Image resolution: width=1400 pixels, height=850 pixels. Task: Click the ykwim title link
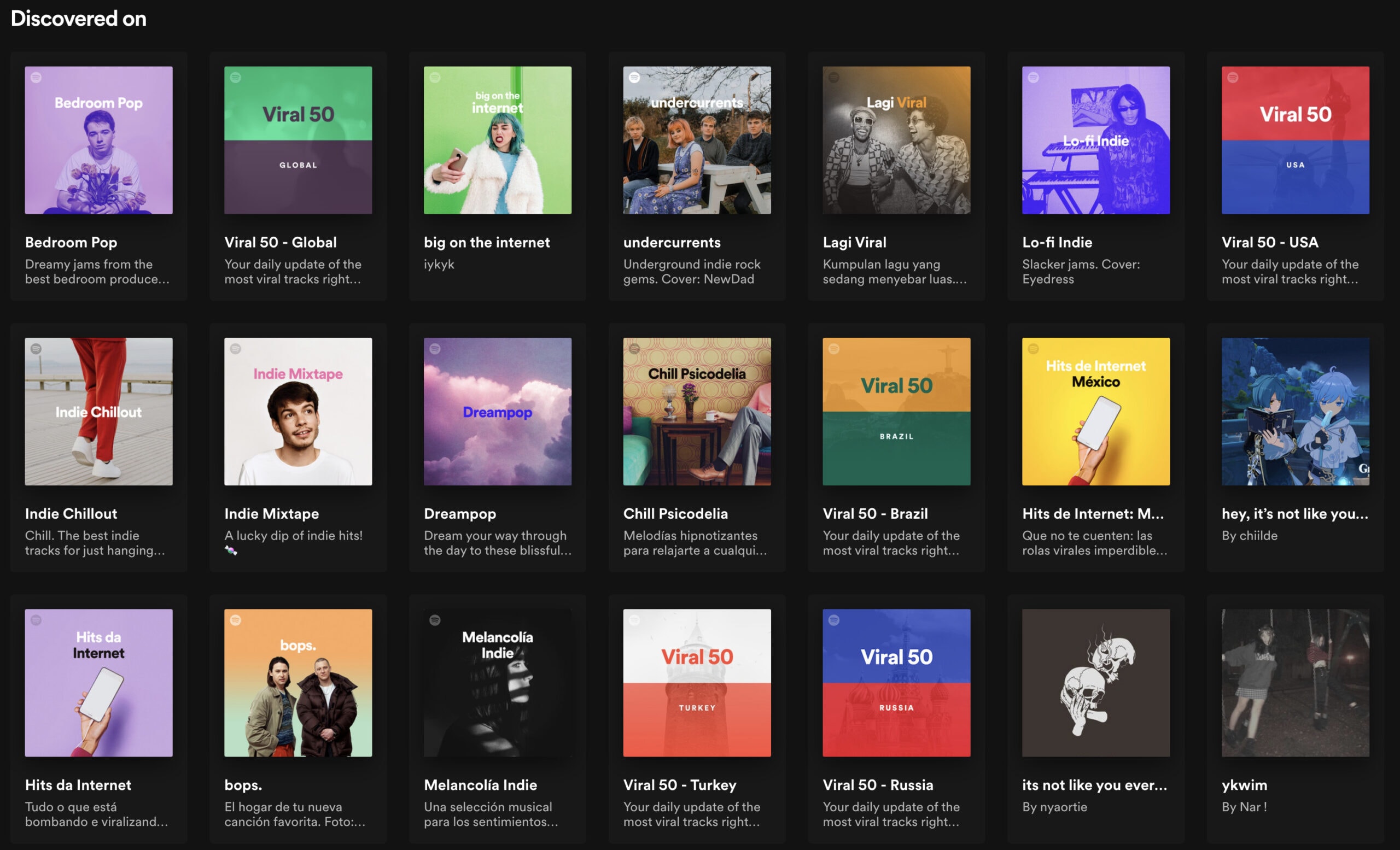pyautogui.click(x=1244, y=785)
